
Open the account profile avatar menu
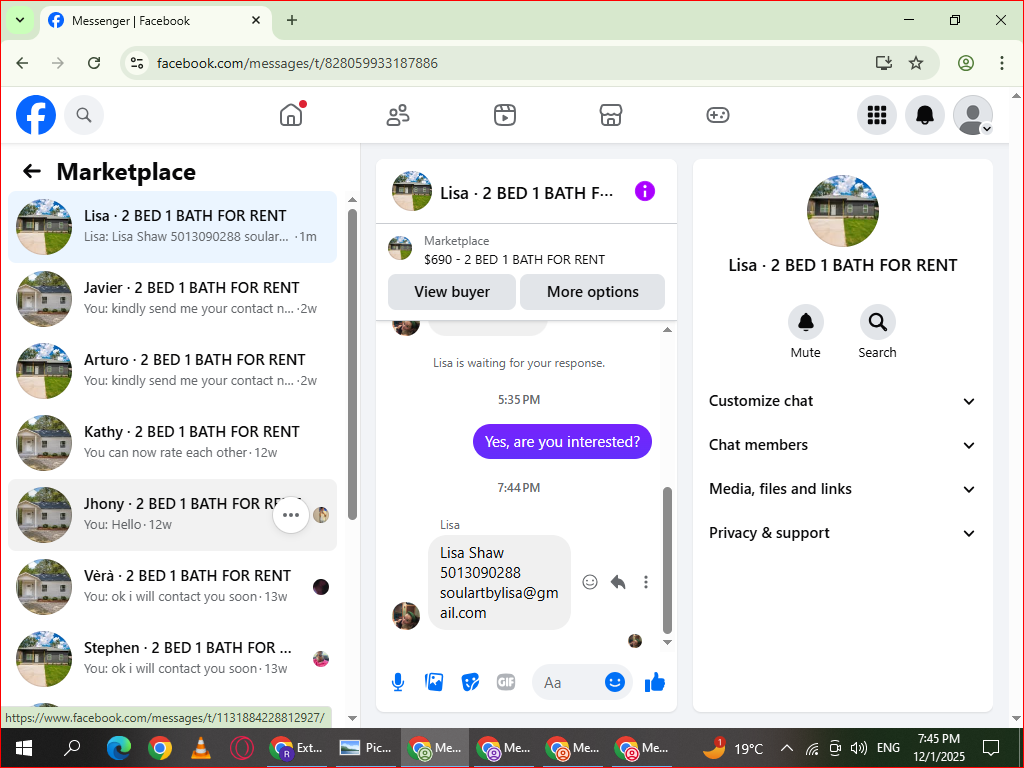pos(972,115)
